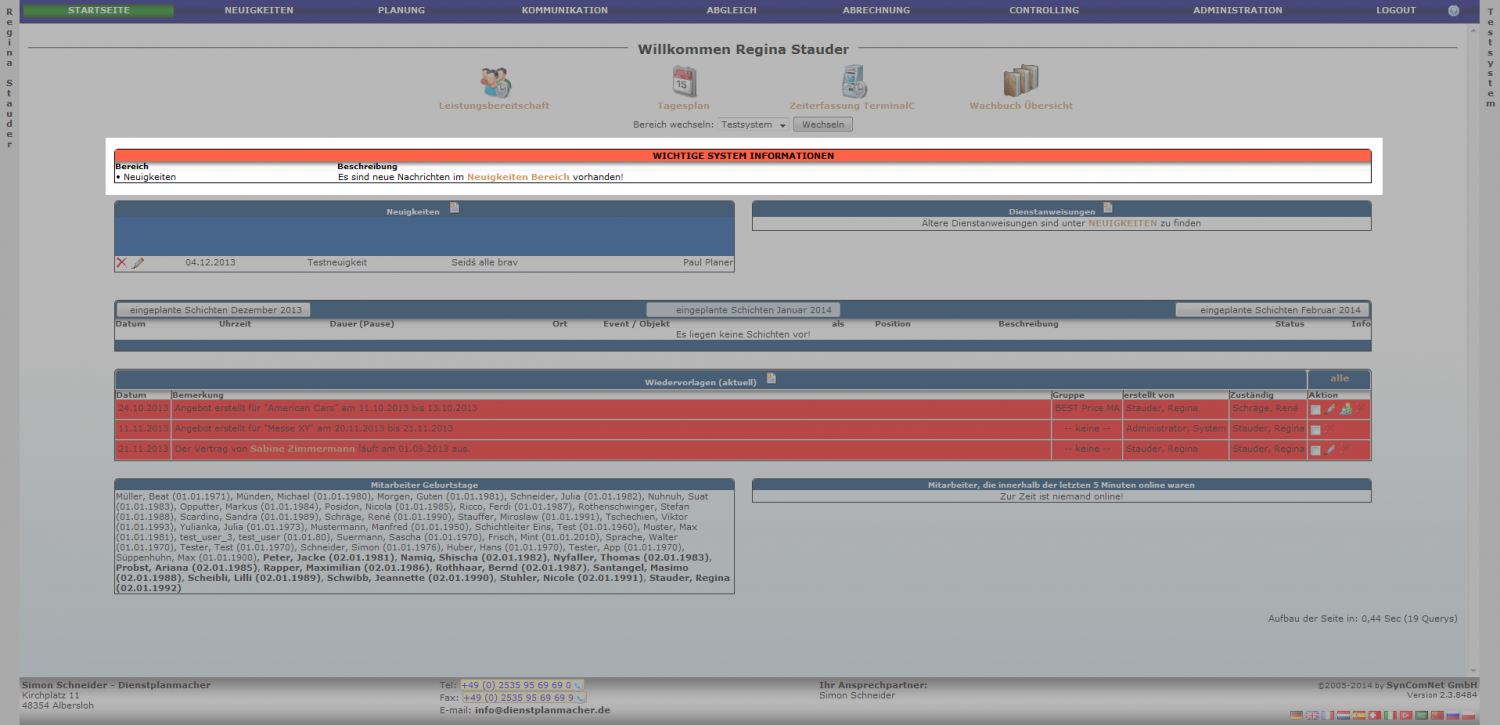
Task: Select date 04.12.2013 in Neuigkeiten
Action: [x=210, y=263]
